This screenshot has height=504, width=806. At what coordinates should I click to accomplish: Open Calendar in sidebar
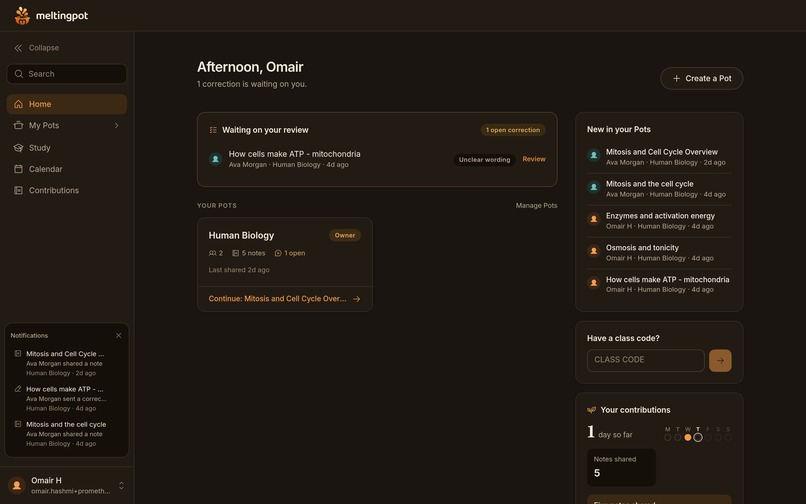click(x=67, y=169)
